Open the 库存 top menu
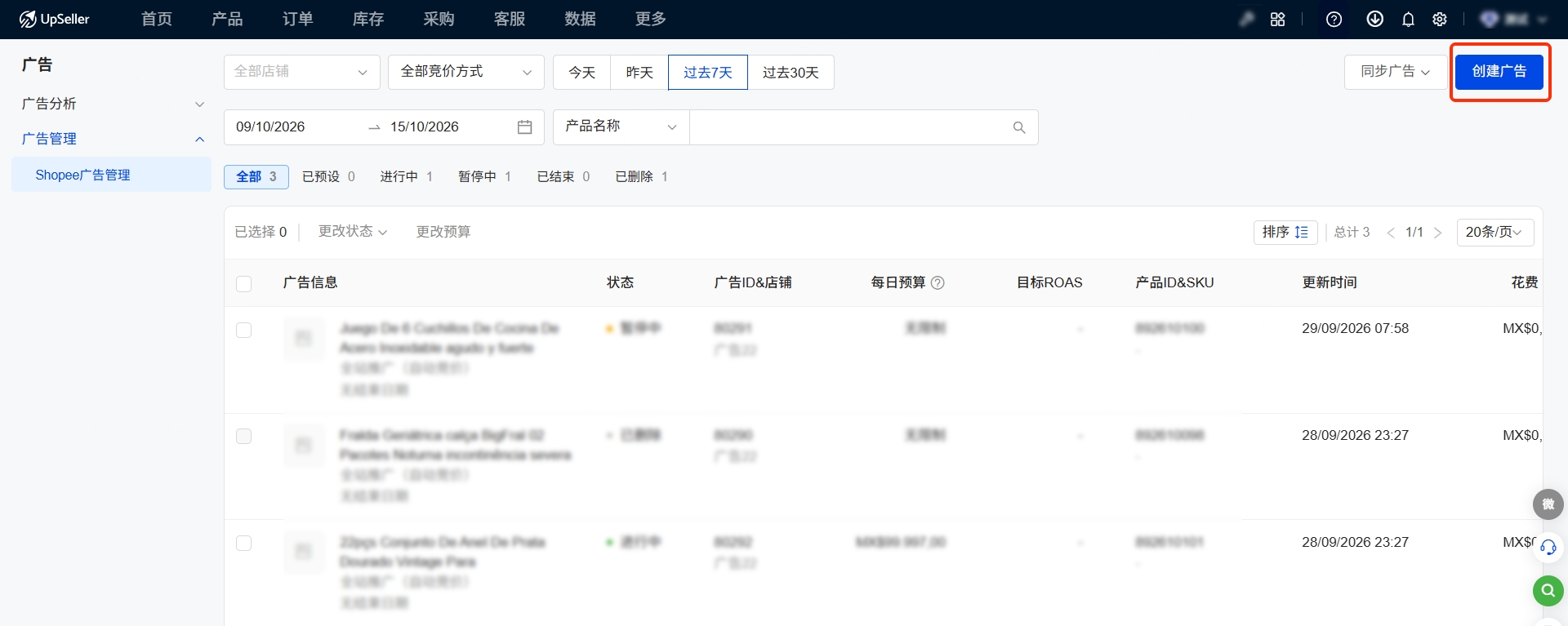The height and width of the screenshot is (626, 1568). point(368,19)
